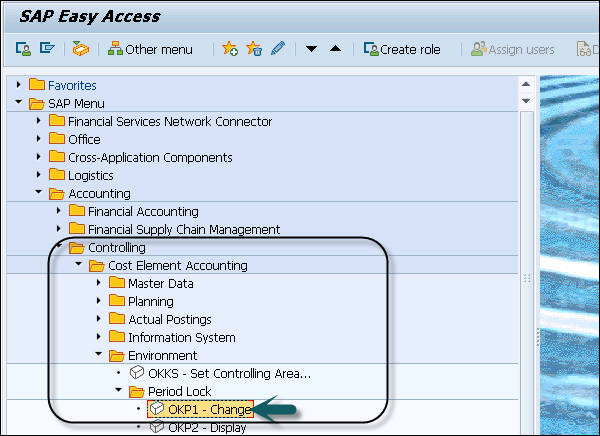
Task: Expand the Master Data folder
Action: pos(99,283)
